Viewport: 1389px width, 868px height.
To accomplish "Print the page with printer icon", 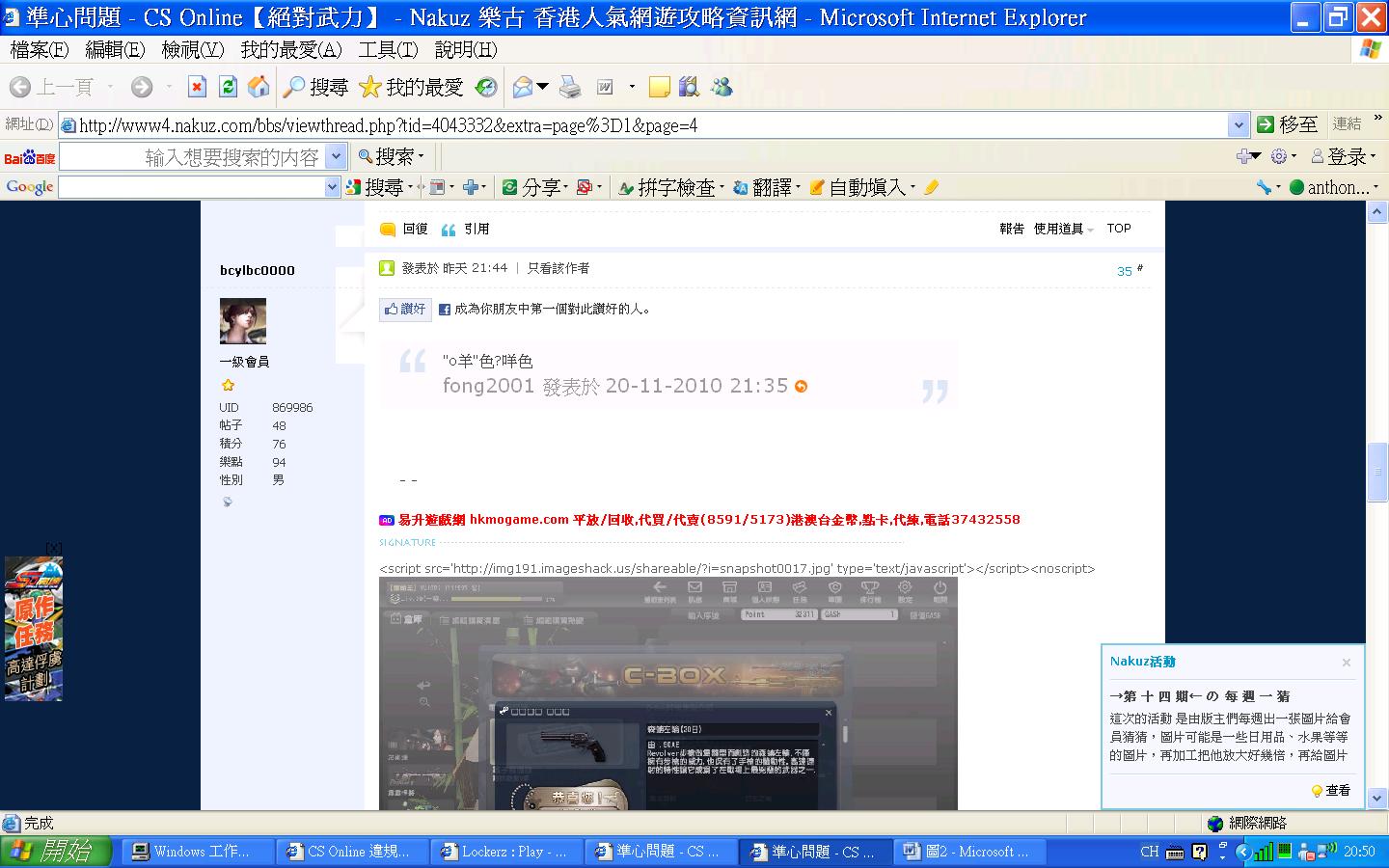I will pyautogui.click(x=570, y=88).
